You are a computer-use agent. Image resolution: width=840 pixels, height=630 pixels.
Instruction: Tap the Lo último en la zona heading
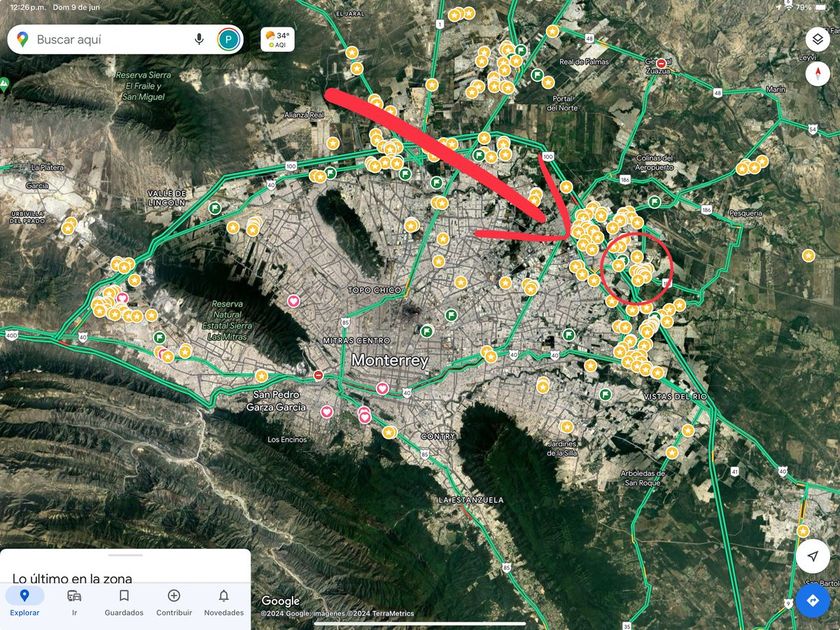tap(72, 578)
